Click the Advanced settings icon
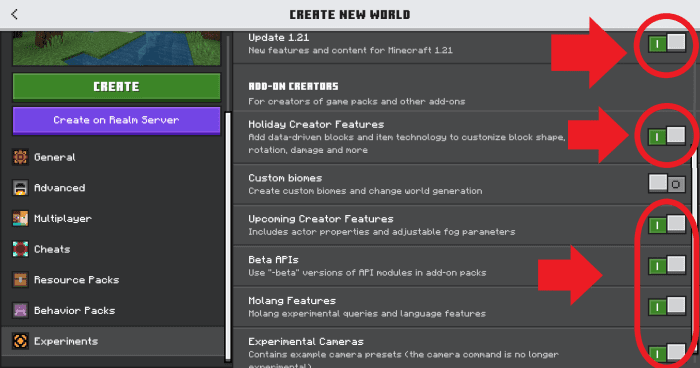Screen dimensions: 700x368 (20, 188)
